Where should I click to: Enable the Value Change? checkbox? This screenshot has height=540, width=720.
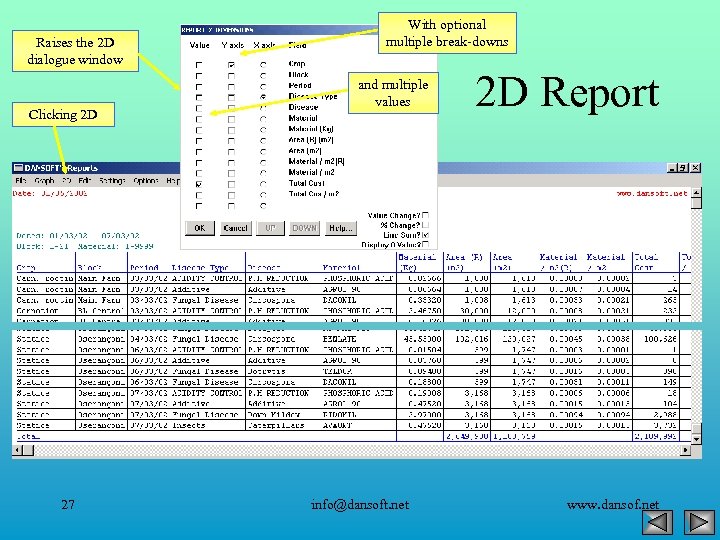426,215
